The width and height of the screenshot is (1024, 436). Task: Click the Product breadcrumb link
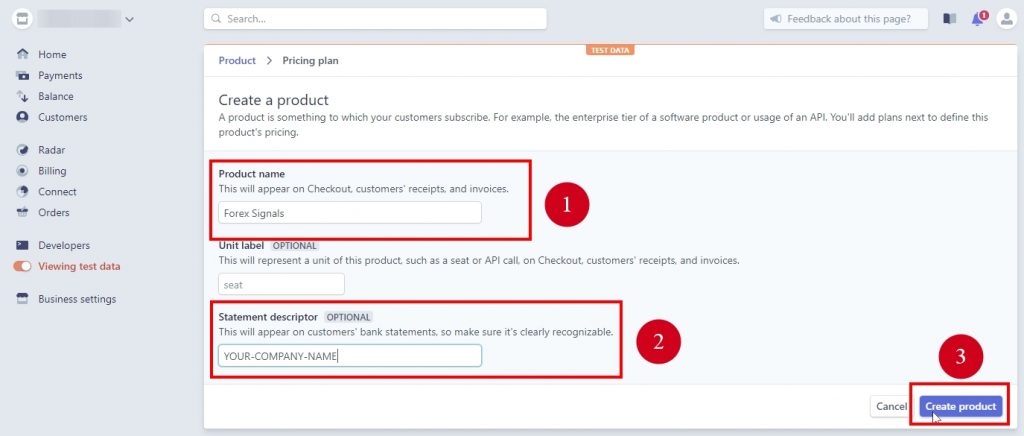[237, 61]
